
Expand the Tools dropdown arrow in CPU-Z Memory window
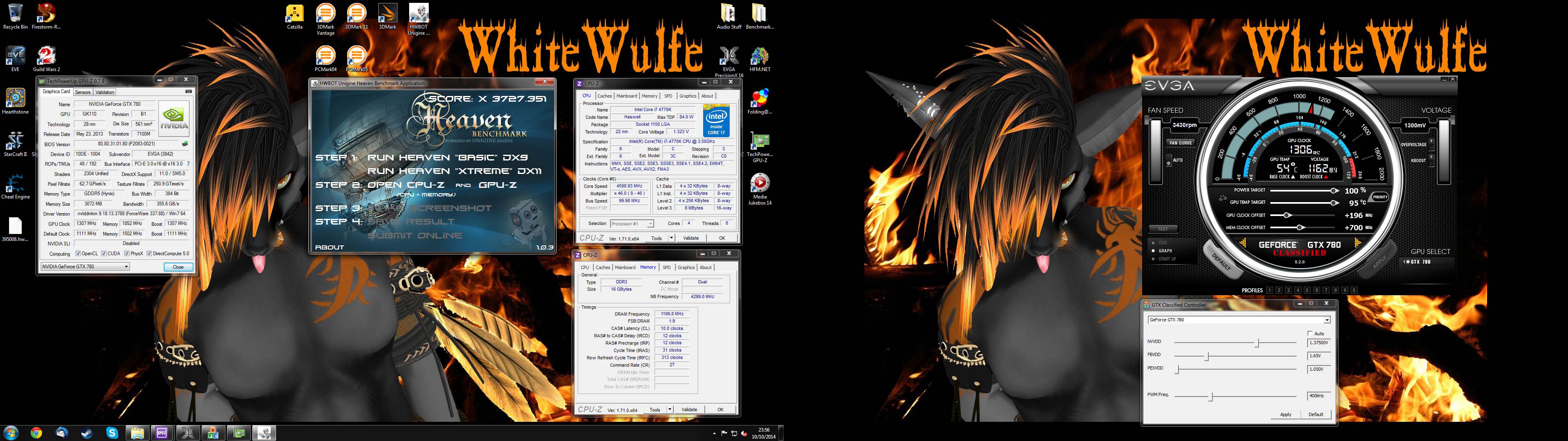670,410
